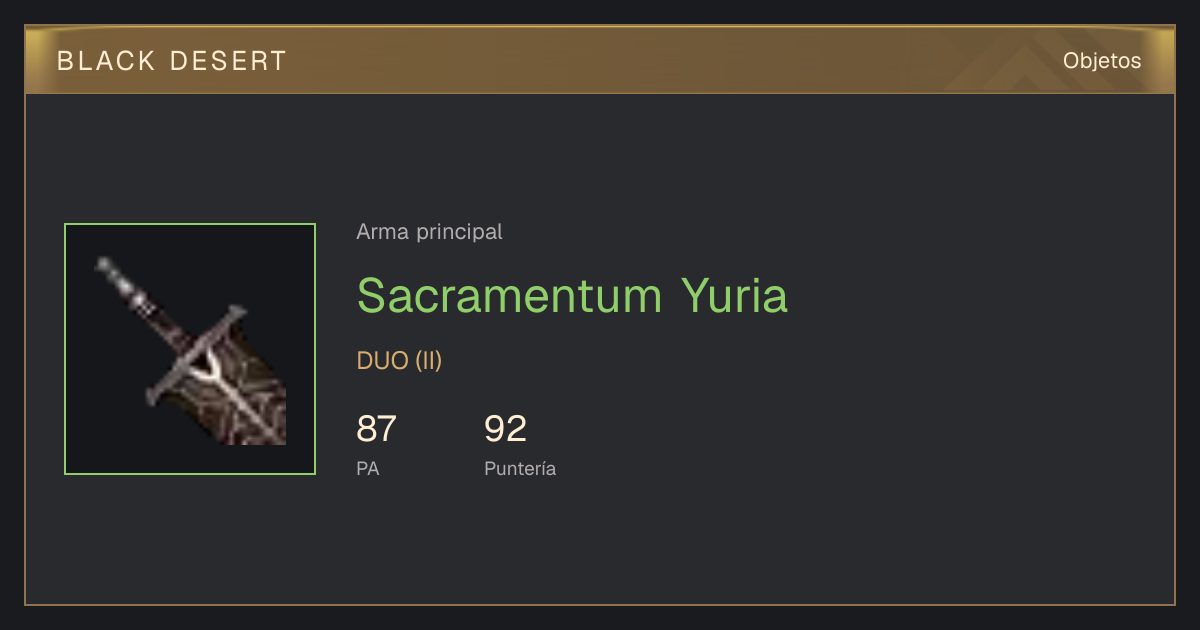This screenshot has width=1200, height=630.
Task: Click the Arma principal category label
Action: tap(429, 232)
